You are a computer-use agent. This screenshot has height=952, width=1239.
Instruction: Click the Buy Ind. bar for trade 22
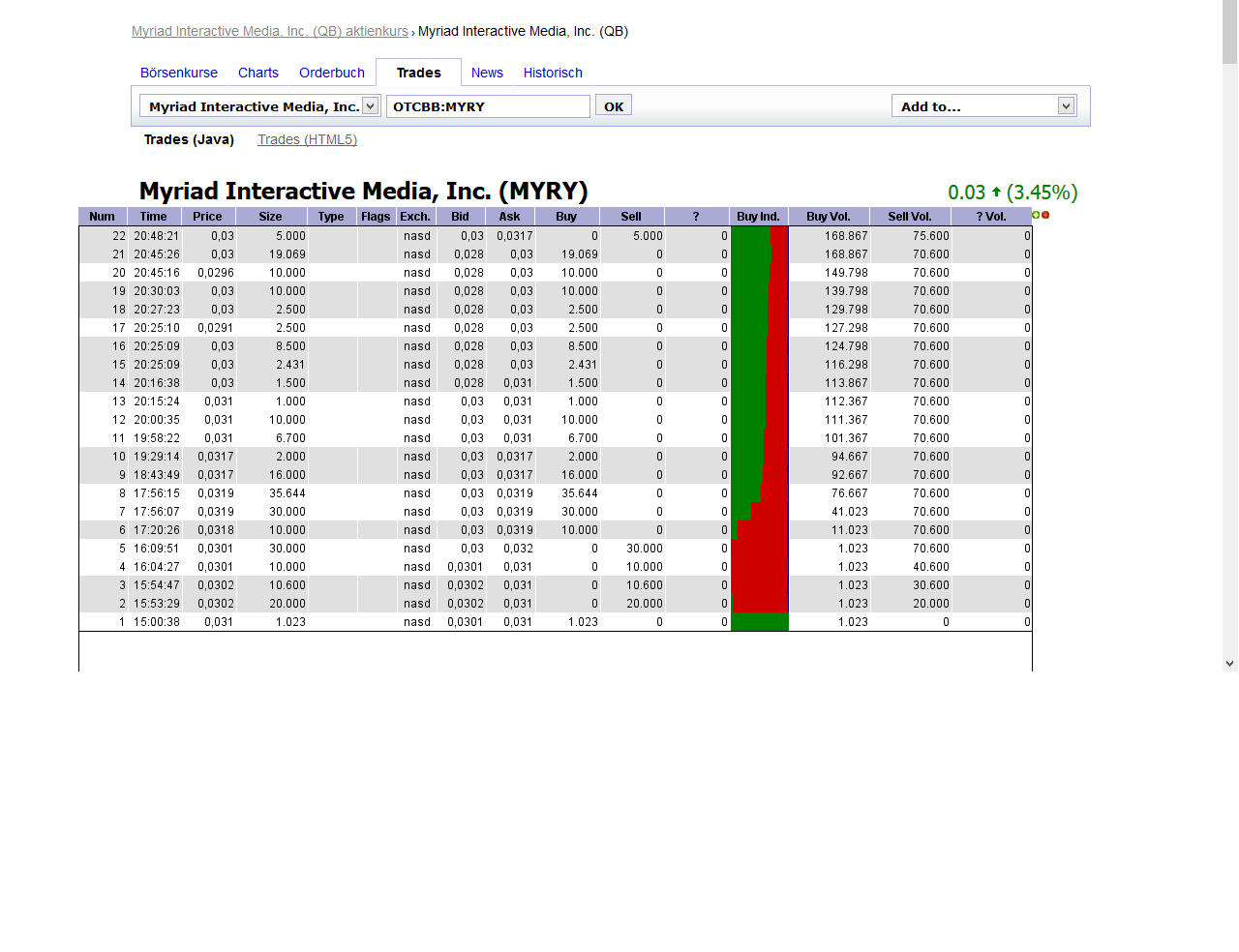coord(760,236)
